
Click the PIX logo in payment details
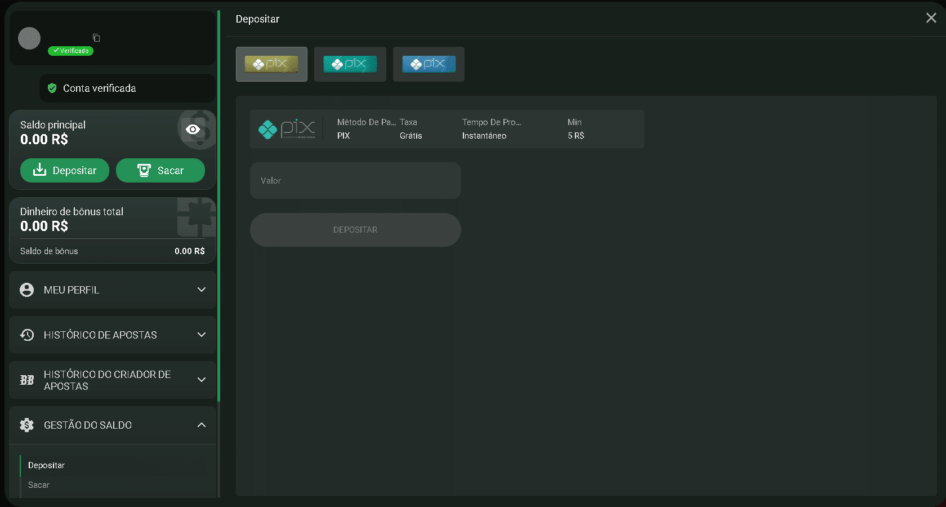coord(287,129)
